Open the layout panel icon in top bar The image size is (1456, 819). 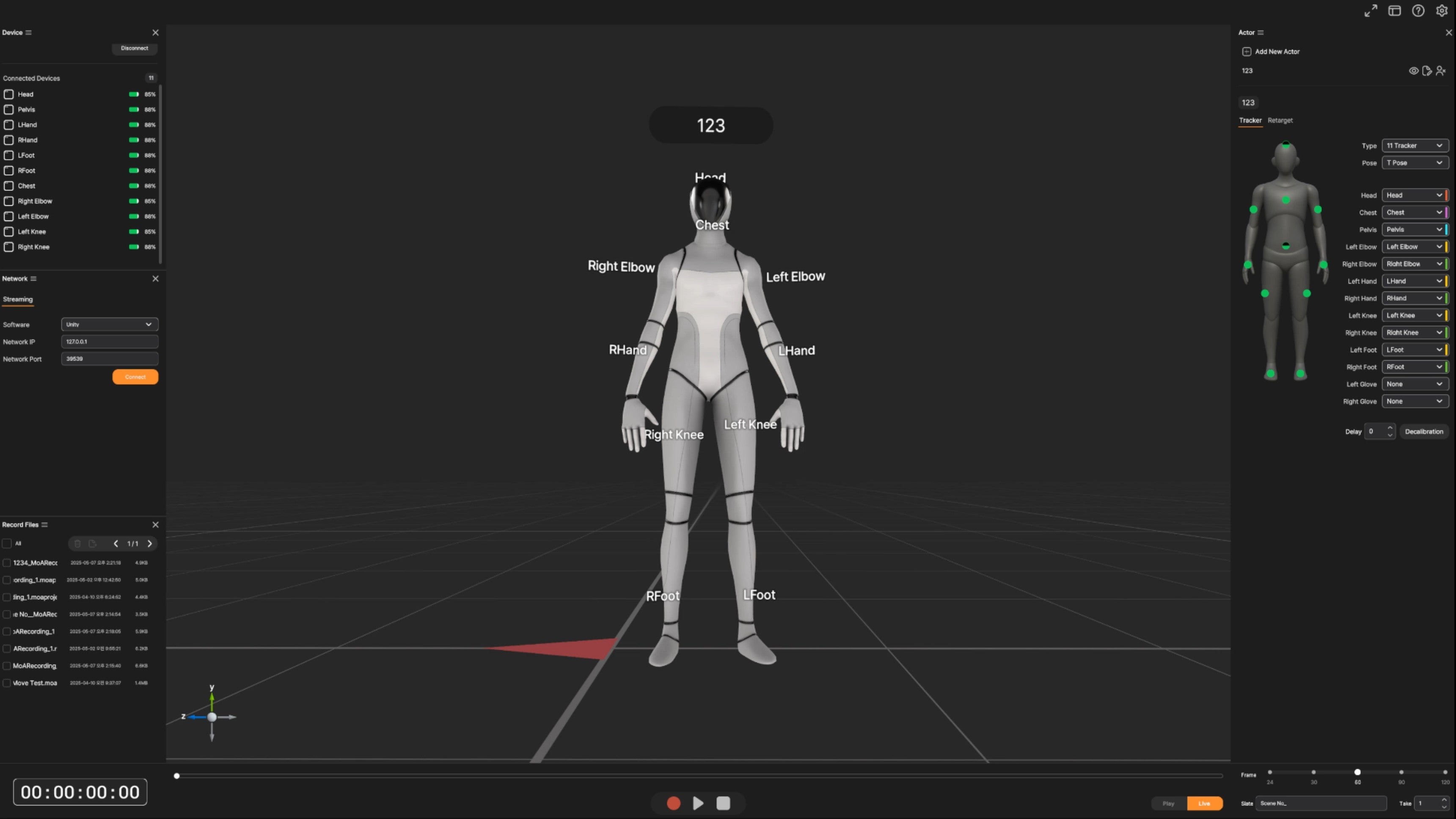(x=1394, y=11)
